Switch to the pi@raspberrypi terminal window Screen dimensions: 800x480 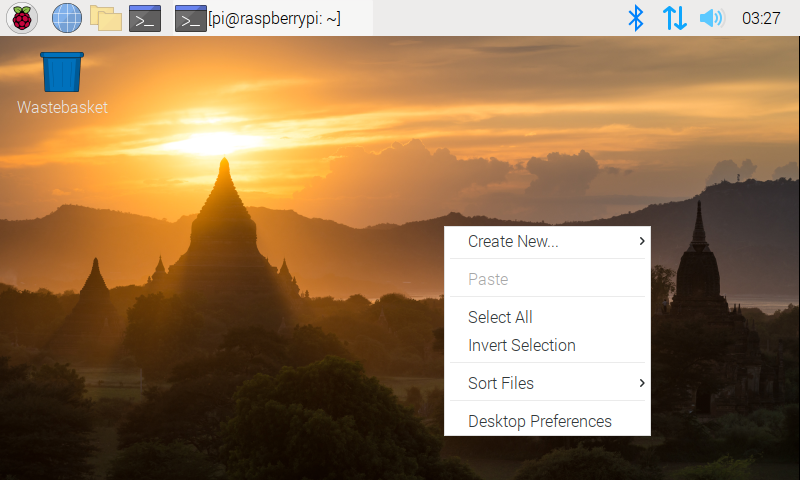pos(260,18)
